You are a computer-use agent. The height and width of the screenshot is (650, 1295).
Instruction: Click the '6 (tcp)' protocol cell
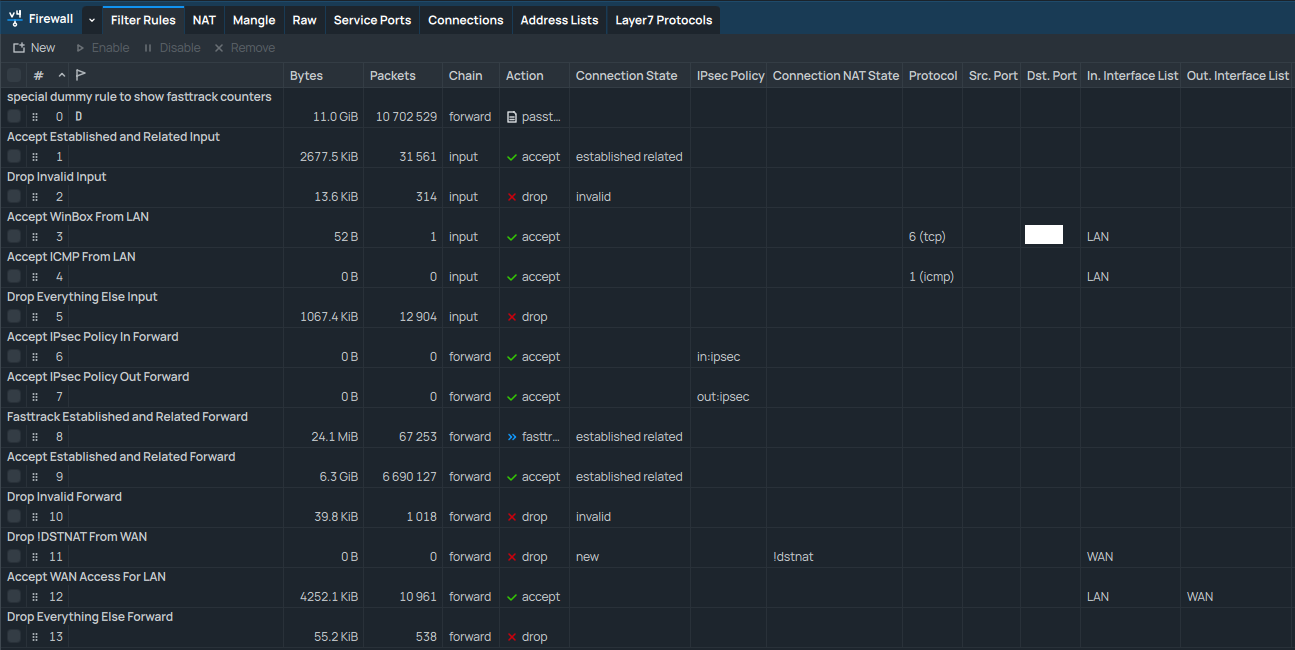pyautogui.click(x=927, y=237)
